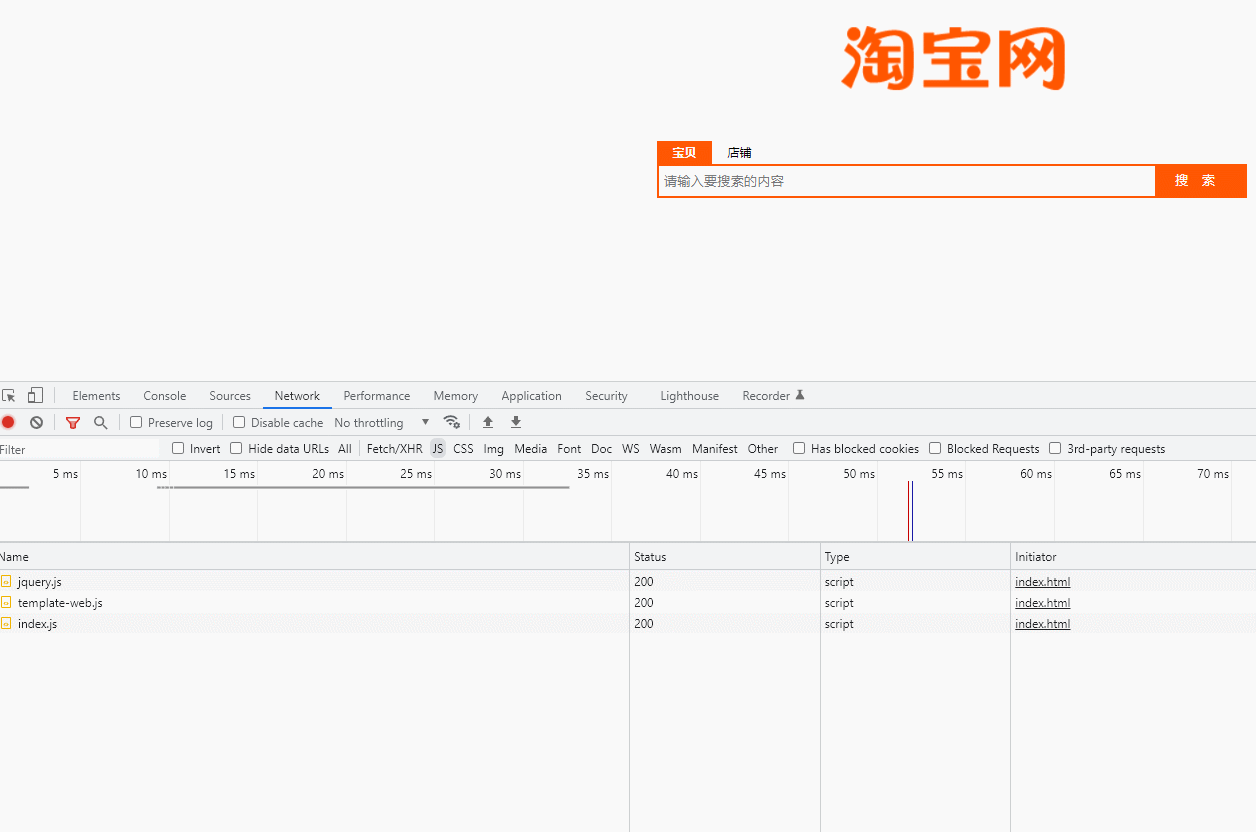Stop recording network log red button
The height and width of the screenshot is (832, 1256).
pos(8,422)
